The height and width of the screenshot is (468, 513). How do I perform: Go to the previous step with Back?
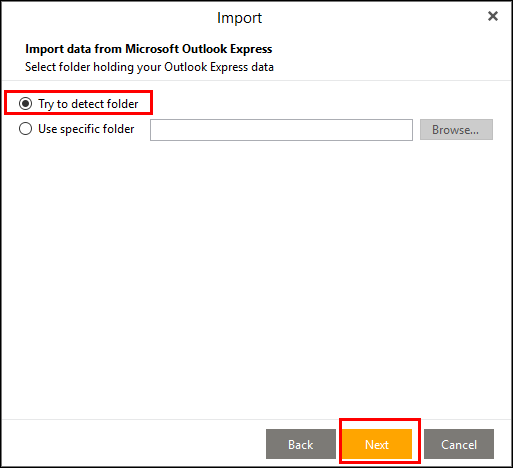[x=301, y=444]
